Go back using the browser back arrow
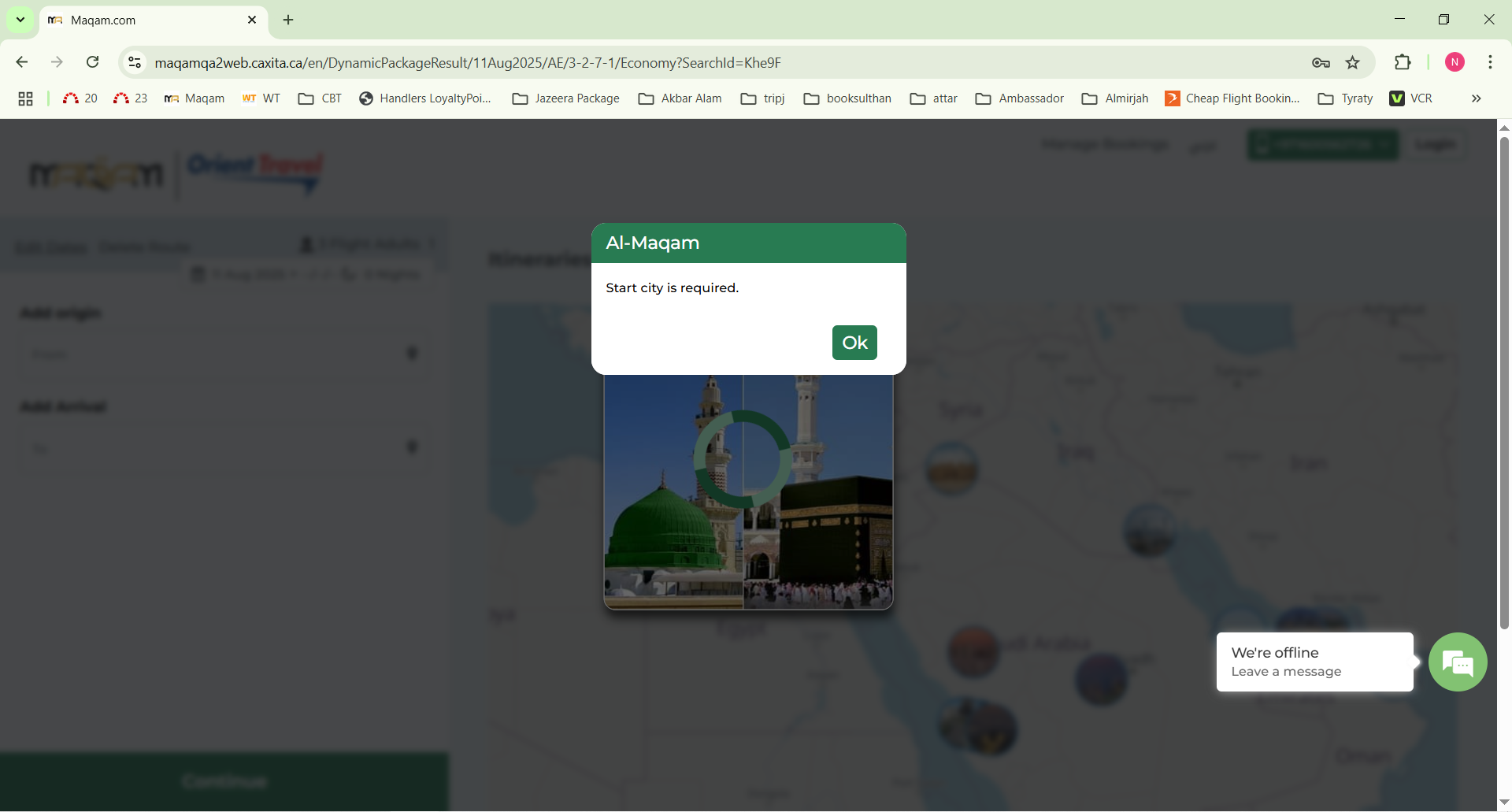Screen dimensions: 1512x812 [x=22, y=62]
